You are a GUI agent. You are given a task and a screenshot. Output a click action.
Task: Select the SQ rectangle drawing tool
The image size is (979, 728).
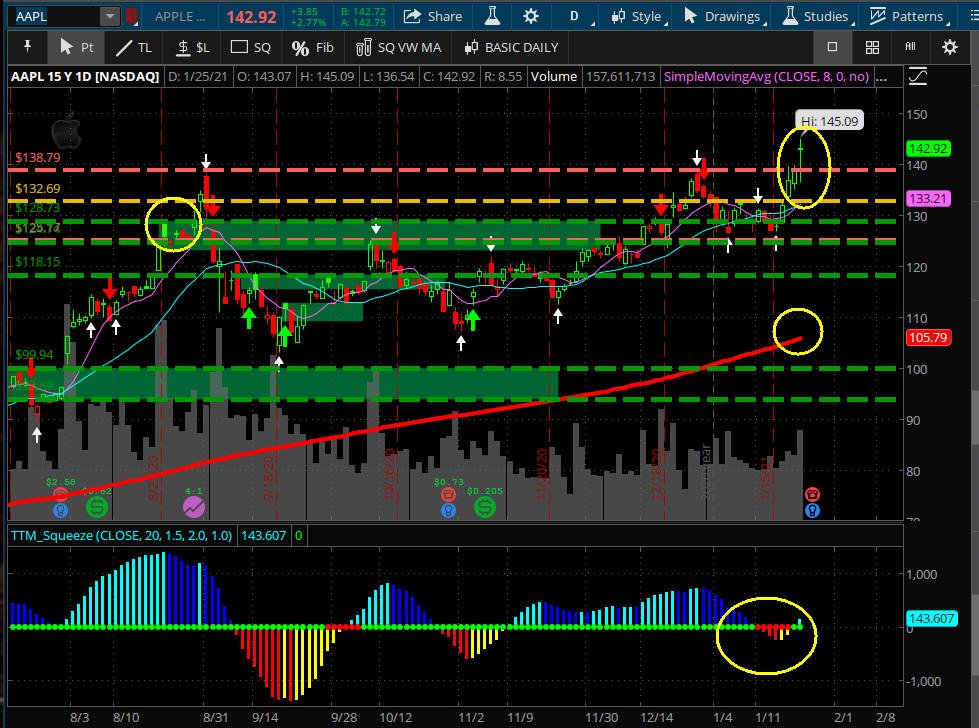pos(251,47)
